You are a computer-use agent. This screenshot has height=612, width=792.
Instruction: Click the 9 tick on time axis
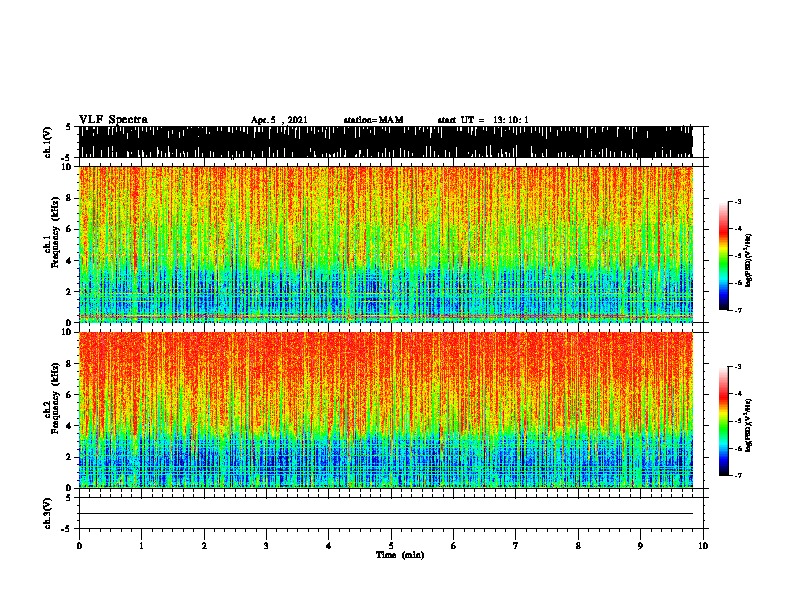[640, 546]
